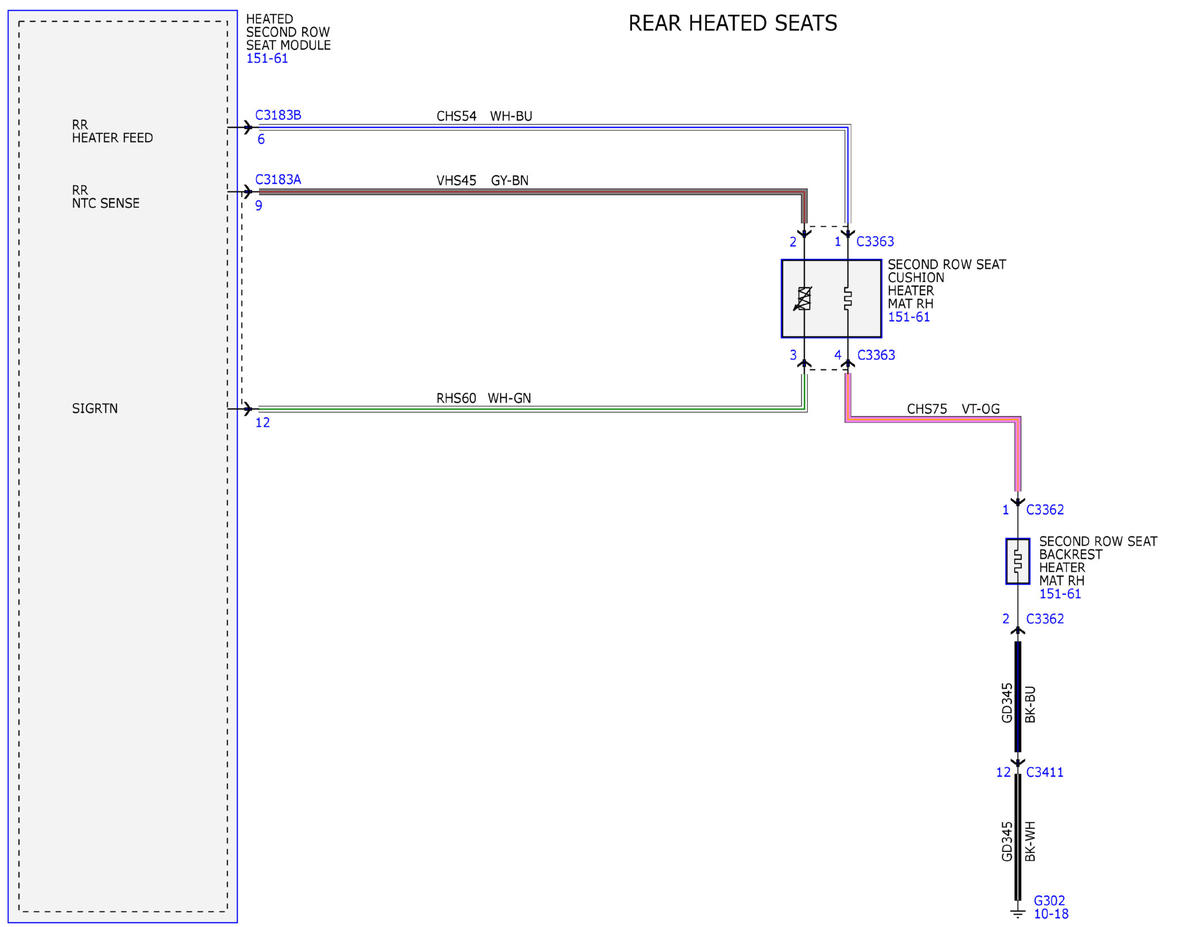Open the C3362 pin 1 connector link
Image resolution: width=1200 pixels, height=927 pixels.
tap(1045, 510)
